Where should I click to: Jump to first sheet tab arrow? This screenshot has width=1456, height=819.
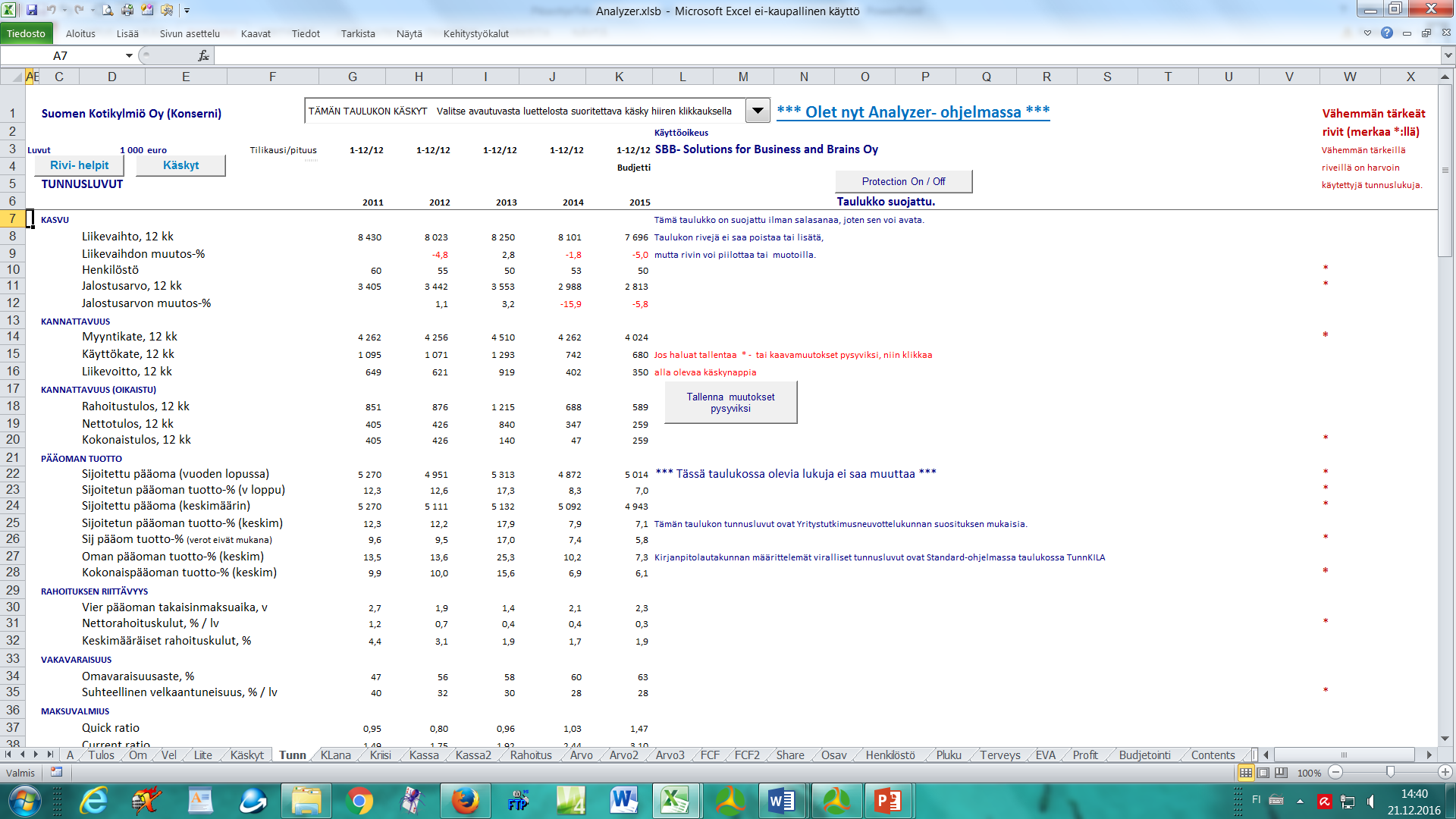click(8, 755)
